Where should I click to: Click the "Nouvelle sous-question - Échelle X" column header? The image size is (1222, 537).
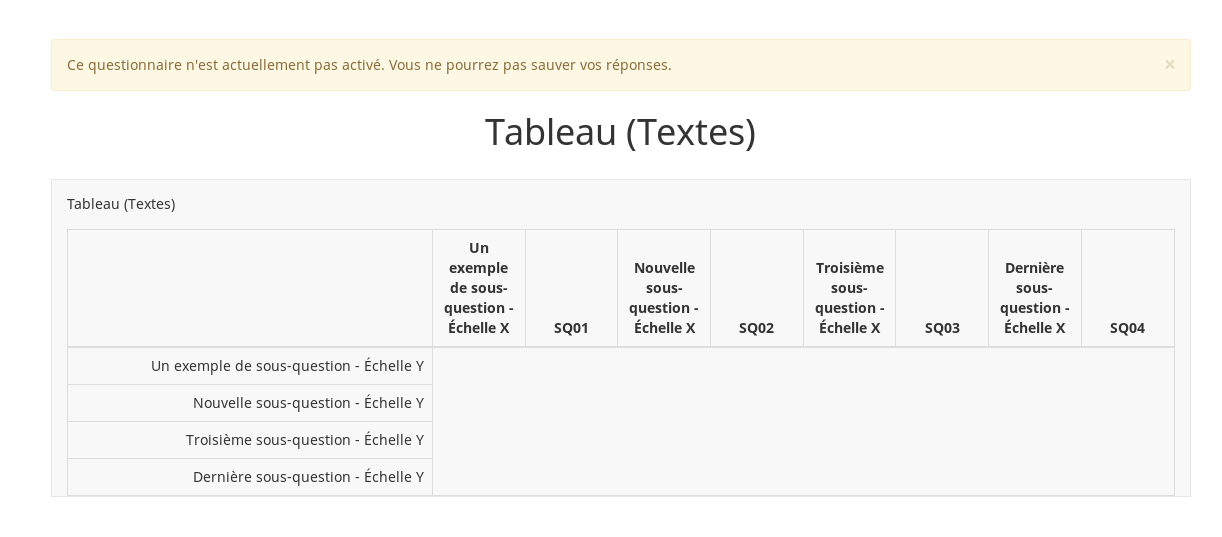[664, 298]
